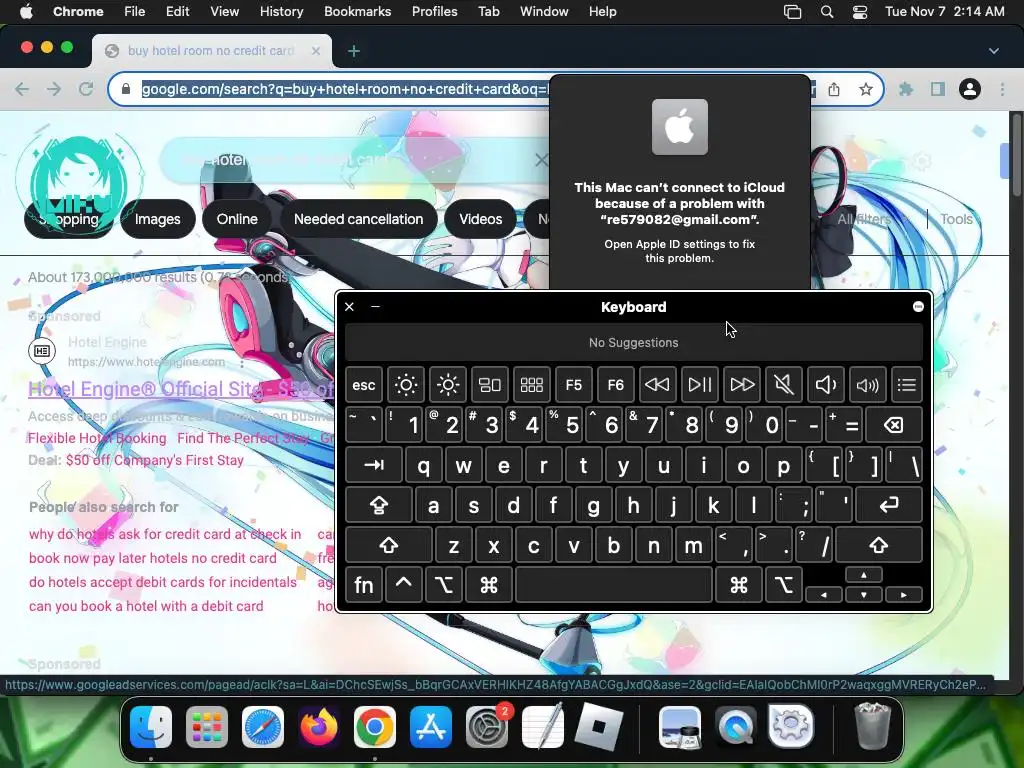Click the No Suggestions bar

click(633, 342)
